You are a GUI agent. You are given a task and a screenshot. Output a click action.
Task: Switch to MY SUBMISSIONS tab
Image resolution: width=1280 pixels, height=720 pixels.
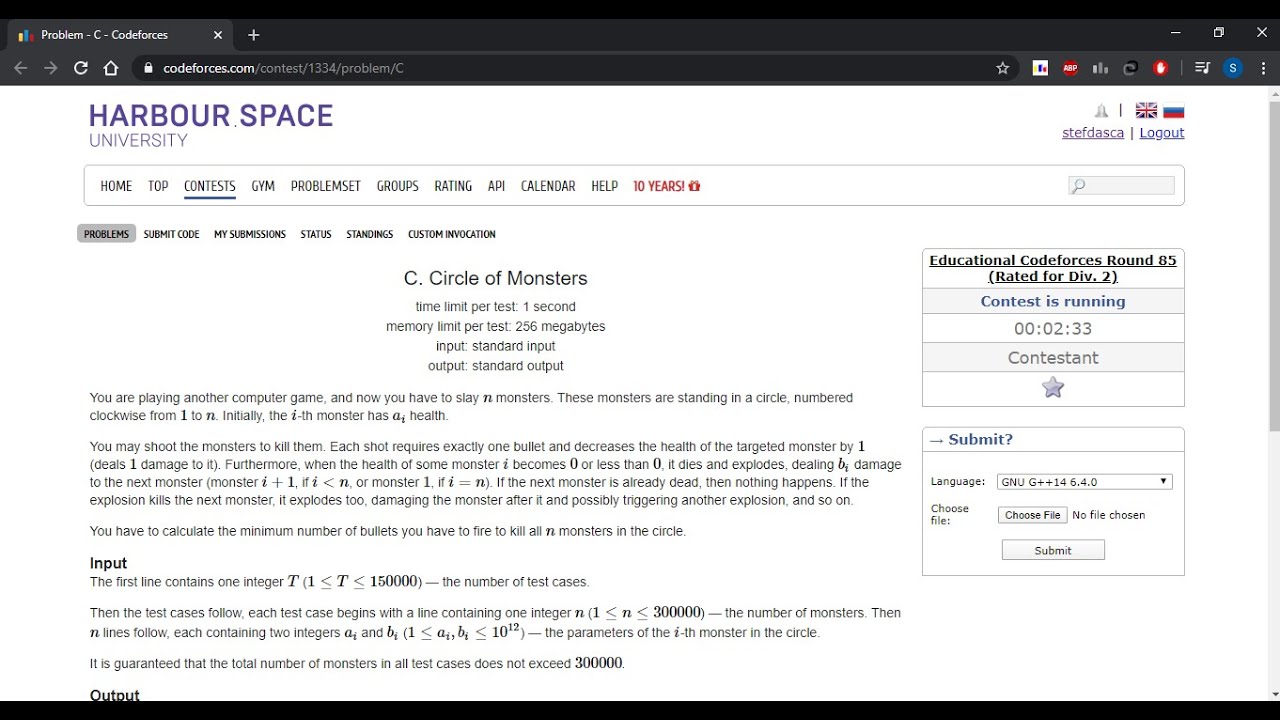click(250, 234)
